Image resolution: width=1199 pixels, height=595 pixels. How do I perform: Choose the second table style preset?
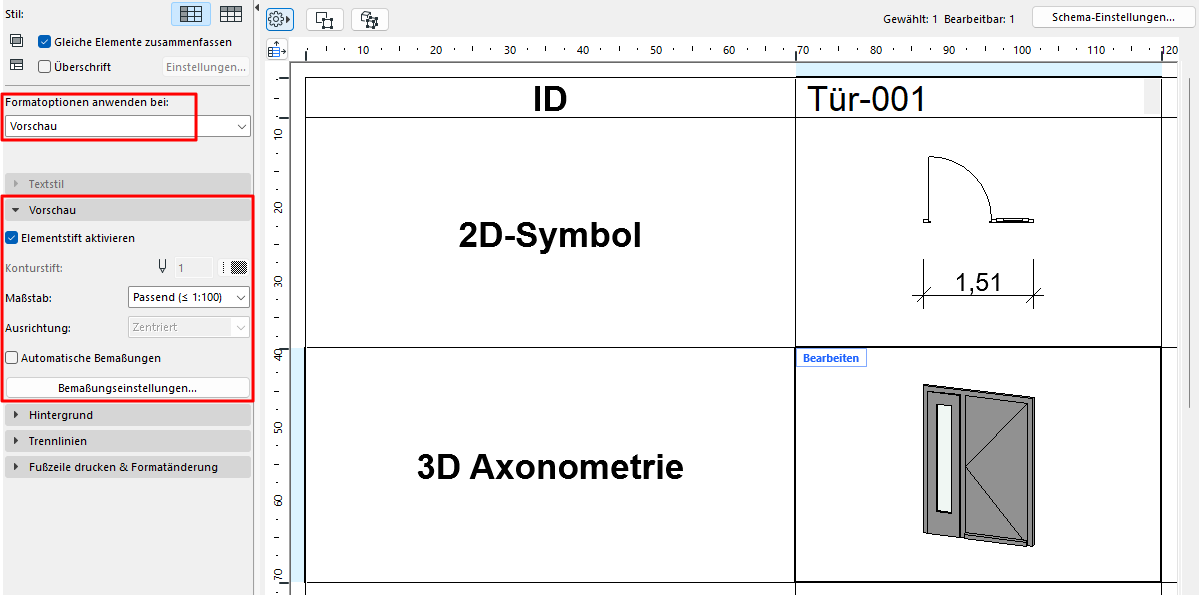(x=231, y=14)
